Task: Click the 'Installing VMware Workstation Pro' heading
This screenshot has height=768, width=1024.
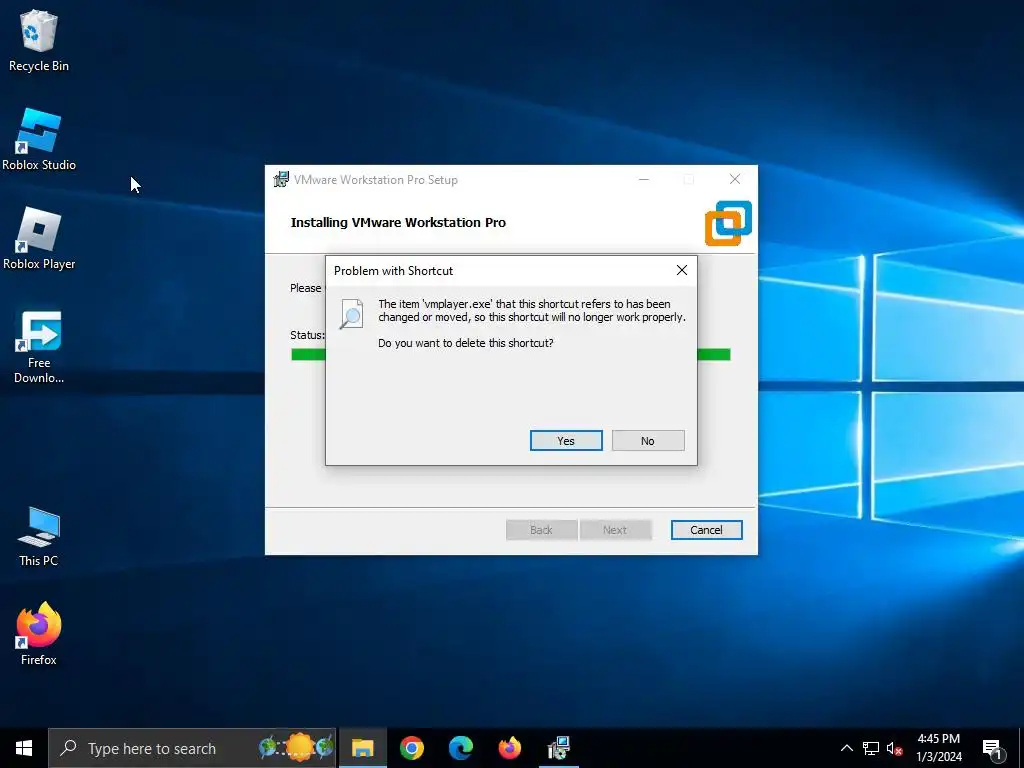Action: [x=398, y=223]
